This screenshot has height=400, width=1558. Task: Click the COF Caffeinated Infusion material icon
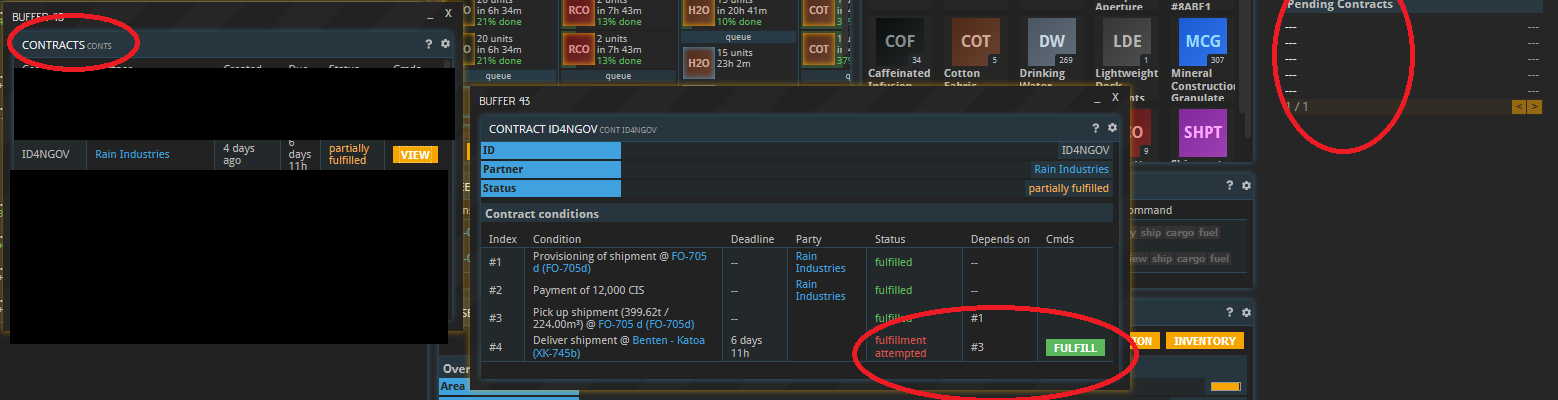click(x=898, y=42)
